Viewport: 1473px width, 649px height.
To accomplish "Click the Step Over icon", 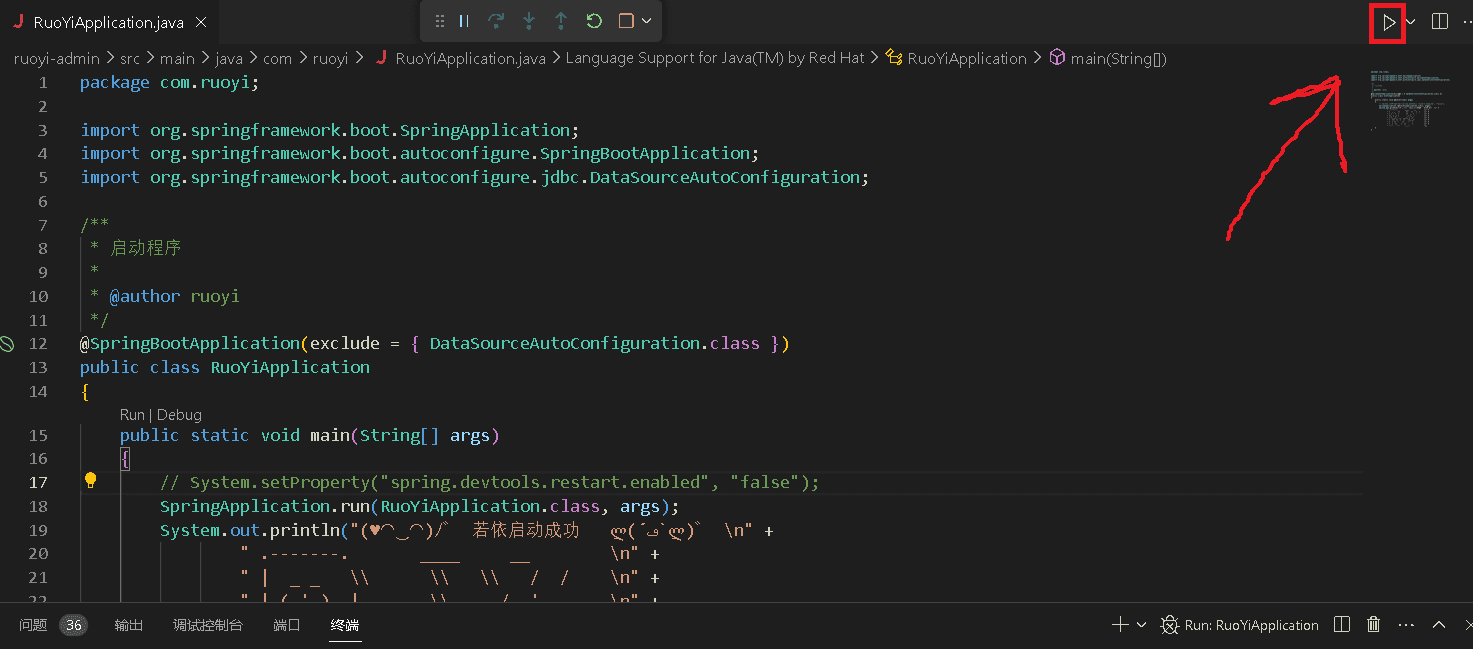I will (x=496, y=21).
